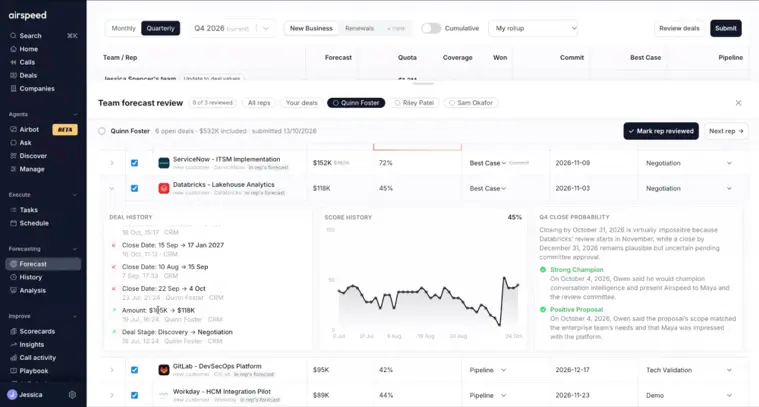The height and width of the screenshot is (407, 759).
Task: Open Jessica's user avatar
Action: point(12,395)
